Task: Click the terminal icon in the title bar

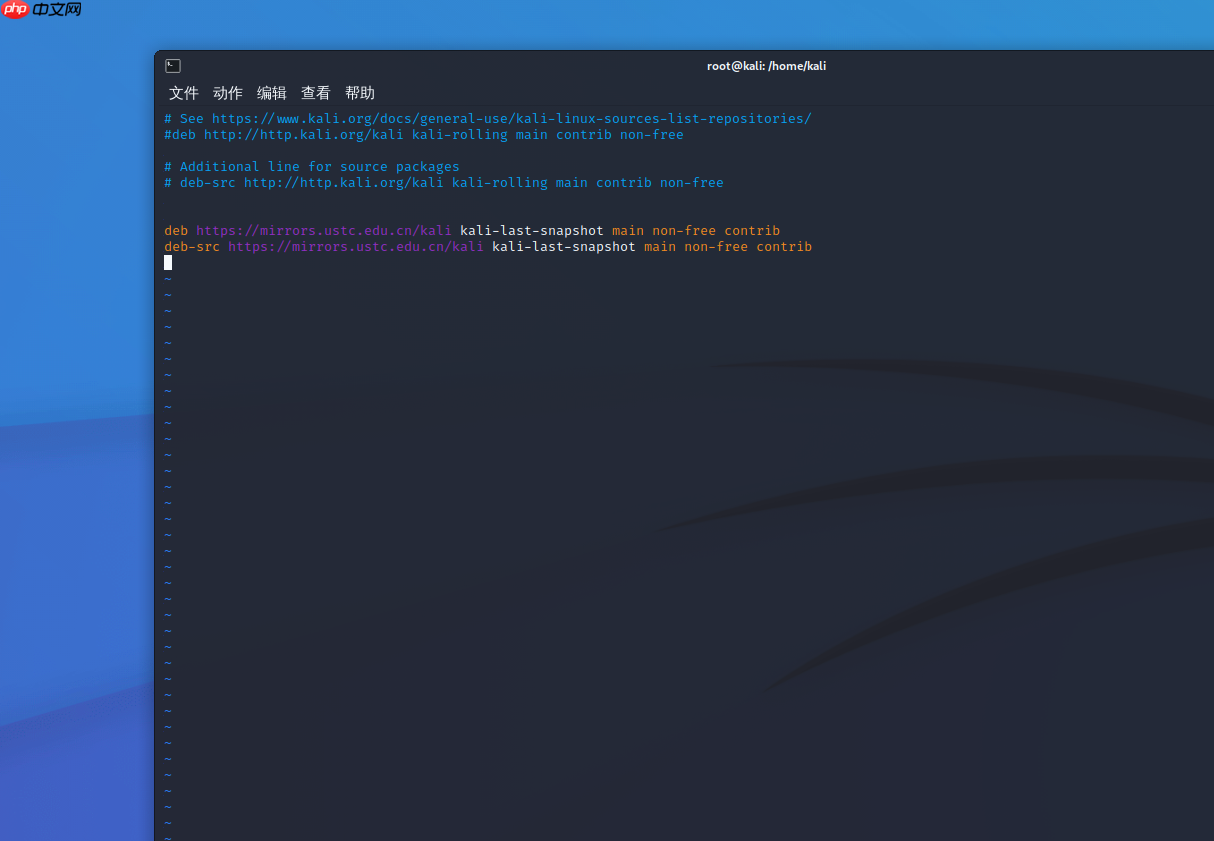Action: (172, 65)
